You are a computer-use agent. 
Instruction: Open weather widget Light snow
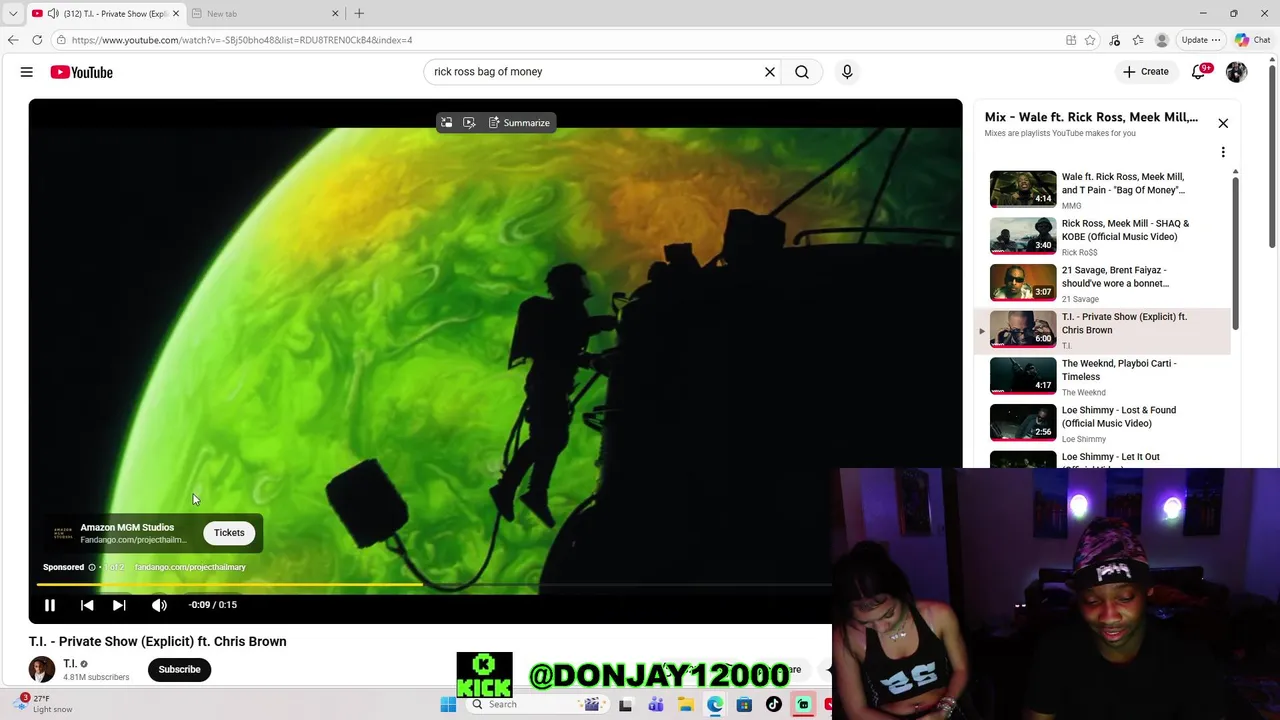click(45, 704)
